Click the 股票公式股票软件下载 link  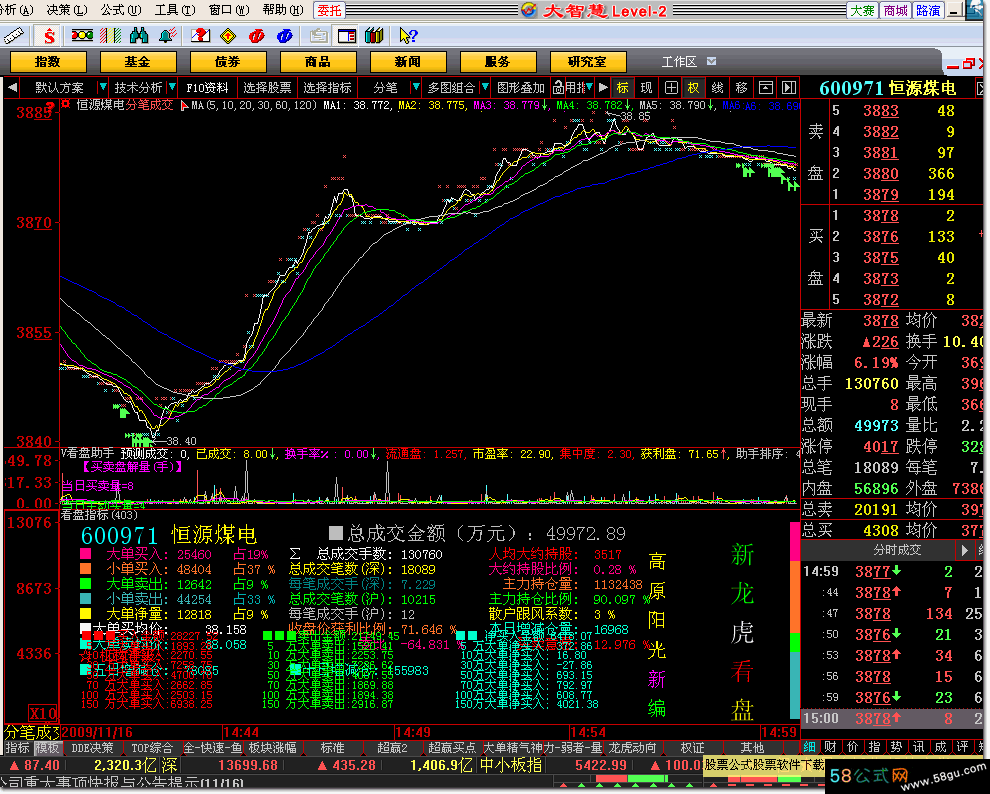[x=764, y=765]
